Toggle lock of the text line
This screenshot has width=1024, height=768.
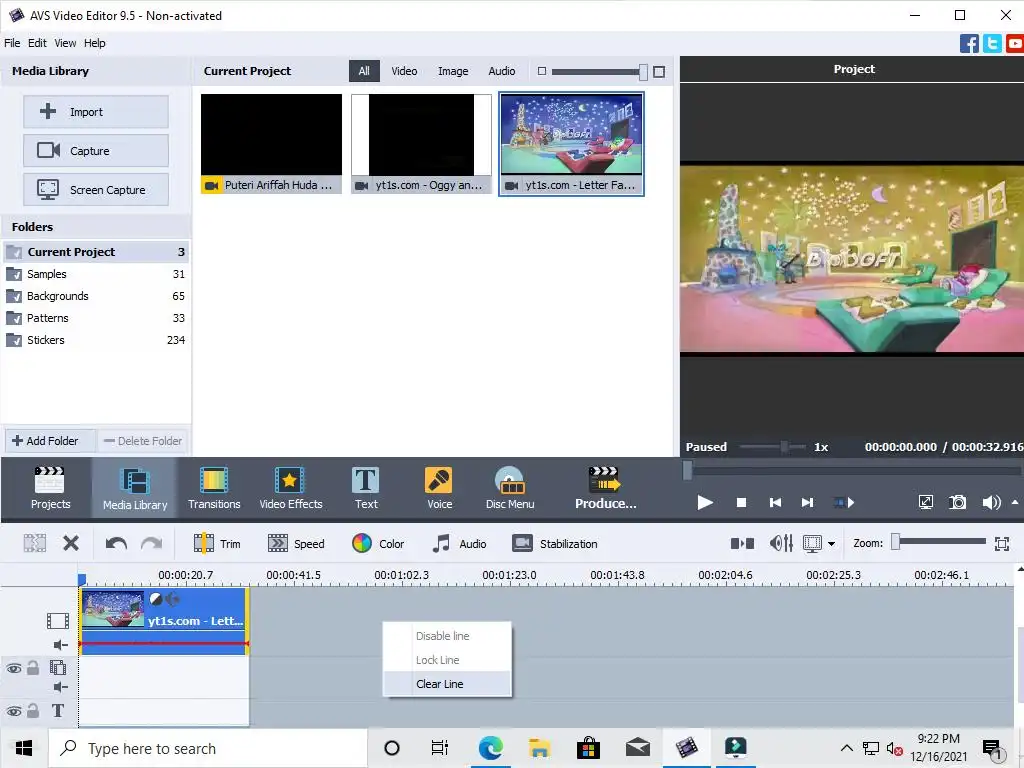(33, 711)
